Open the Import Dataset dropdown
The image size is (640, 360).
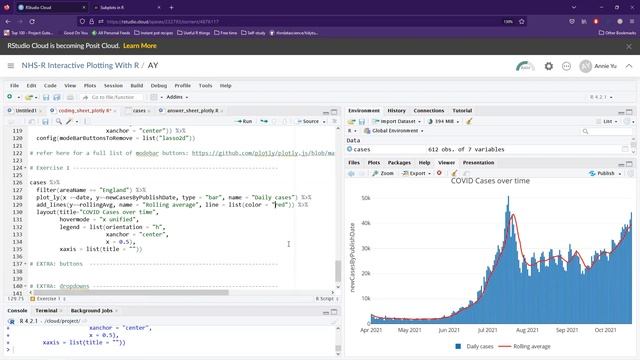tap(397, 121)
